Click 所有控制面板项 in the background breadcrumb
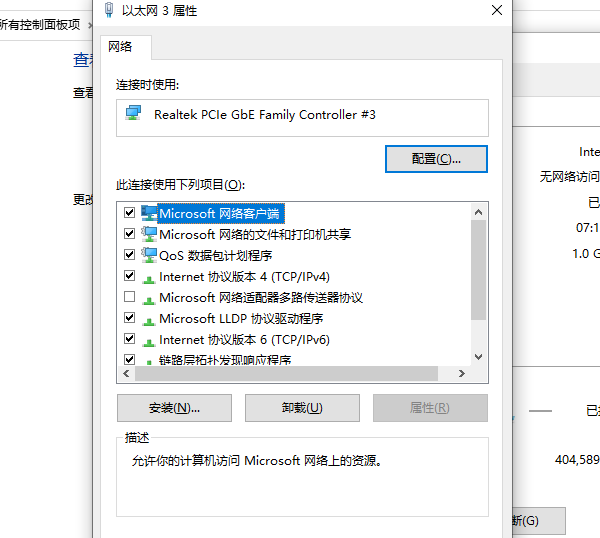The height and width of the screenshot is (538, 600). coord(40,25)
